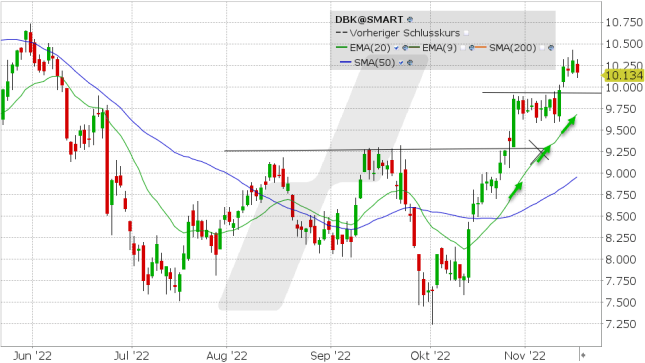645x363 pixels.
Task: Open settings icon beside DBK@SMART
Action: (410, 19)
